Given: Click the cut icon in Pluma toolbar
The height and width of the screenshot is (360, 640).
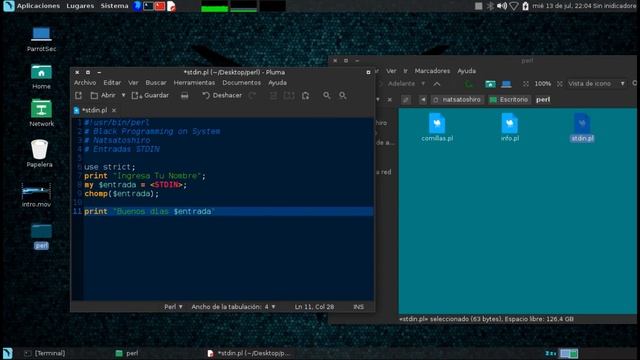Looking at the screenshot, I should coord(273,96).
